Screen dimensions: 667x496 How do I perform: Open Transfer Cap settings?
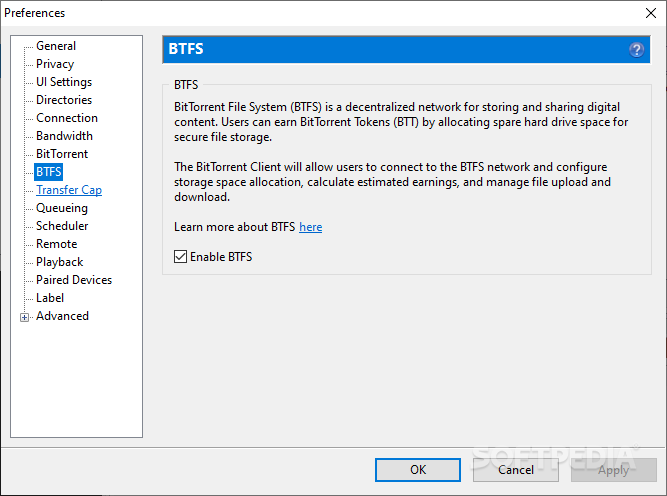[x=69, y=190]
